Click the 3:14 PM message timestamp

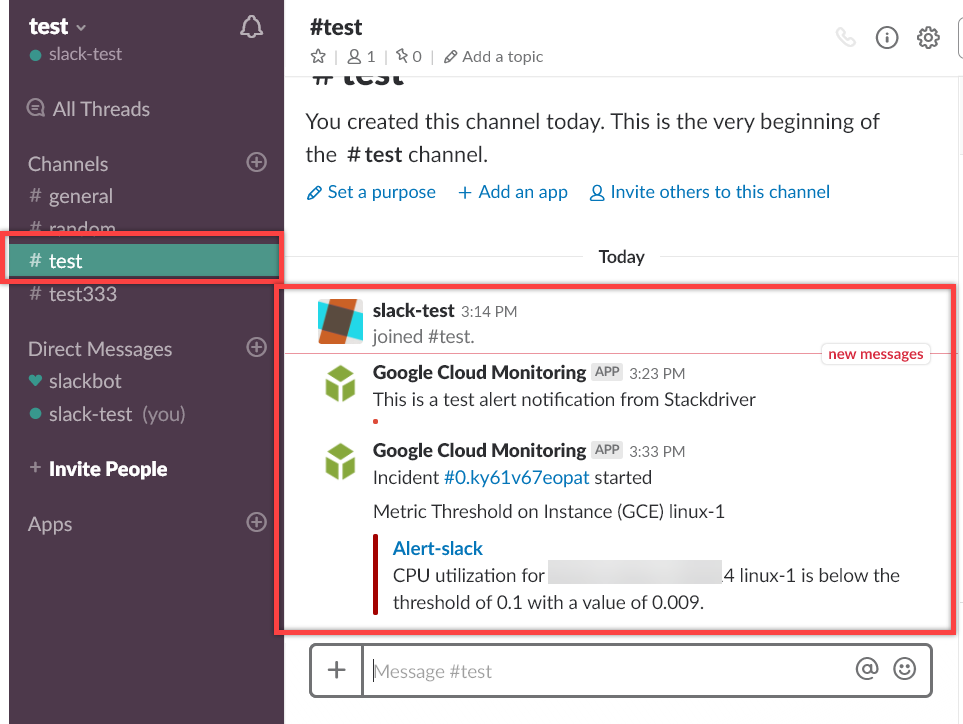pyautogui.click(x=489, y=312)
